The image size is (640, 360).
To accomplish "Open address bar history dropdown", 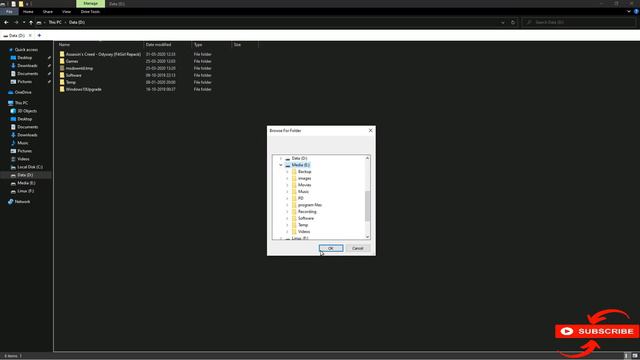I will click(x=503, y=22).
